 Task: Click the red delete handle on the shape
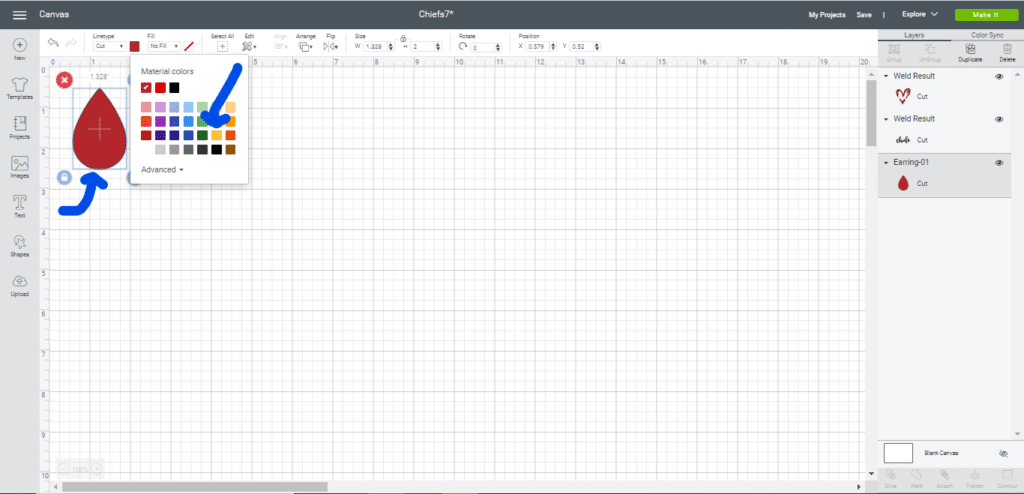coord(64,80)
